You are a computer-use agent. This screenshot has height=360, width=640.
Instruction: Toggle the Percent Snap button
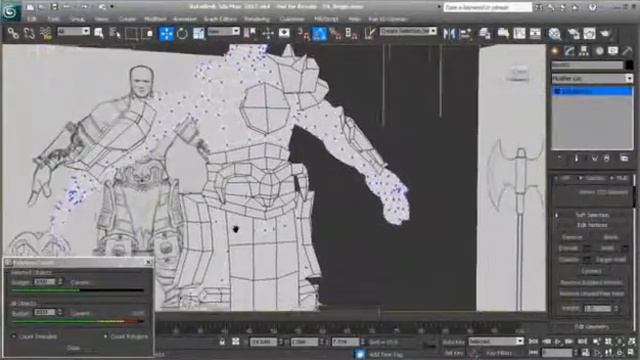coord(336,33)
